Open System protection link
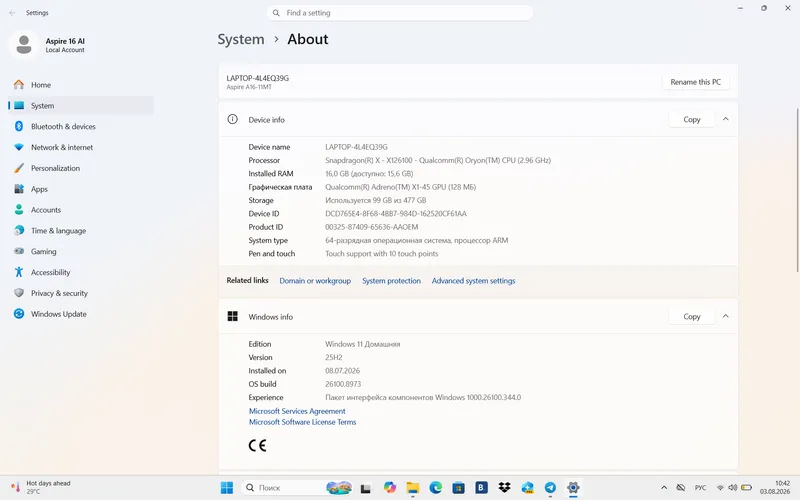 point(391,281)
